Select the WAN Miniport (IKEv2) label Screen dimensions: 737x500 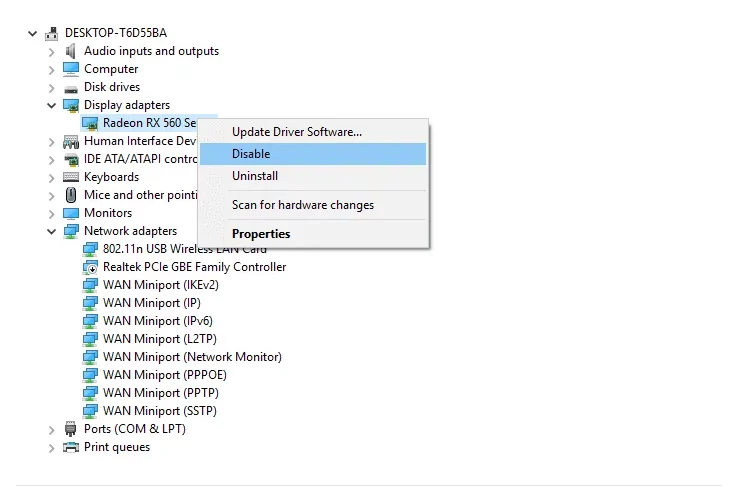pyautogui.click(x=161, y=285)
